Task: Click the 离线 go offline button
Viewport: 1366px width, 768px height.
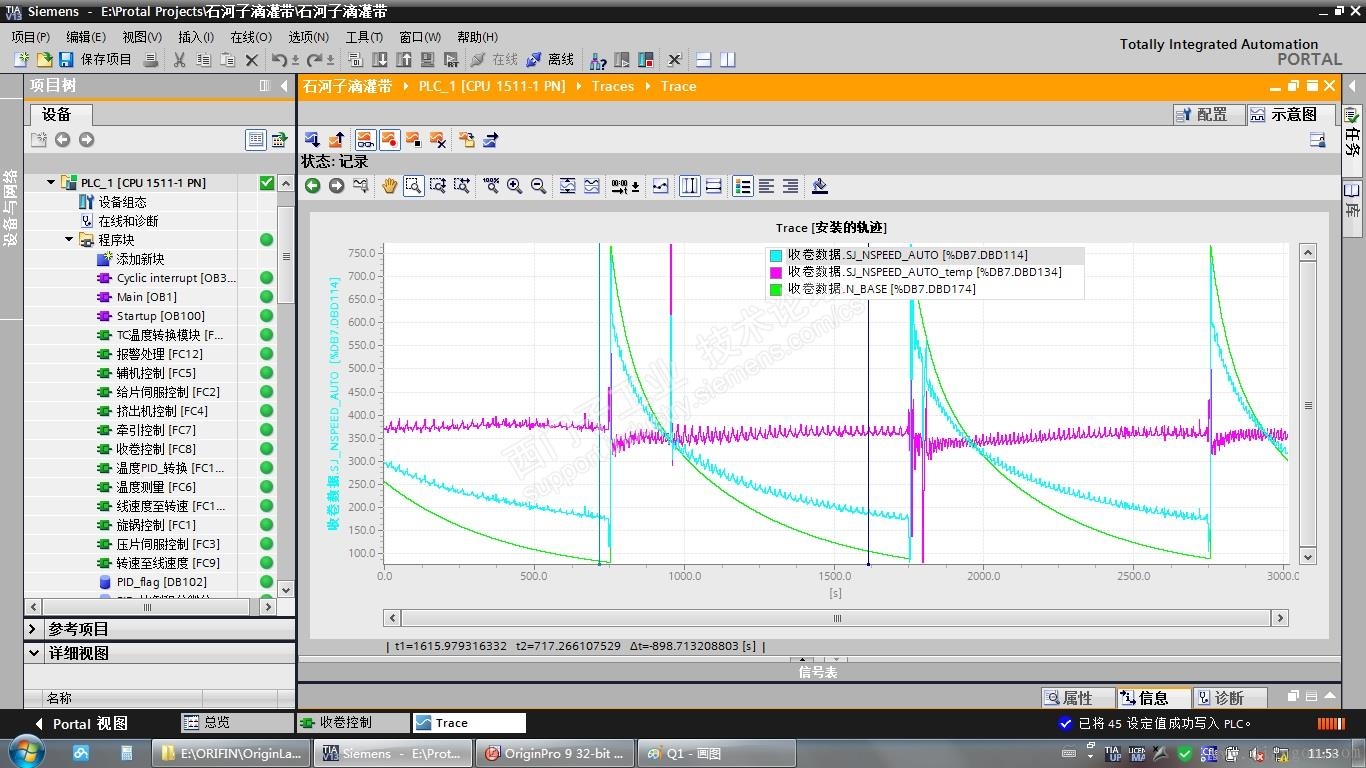Action: pos(550,60)
